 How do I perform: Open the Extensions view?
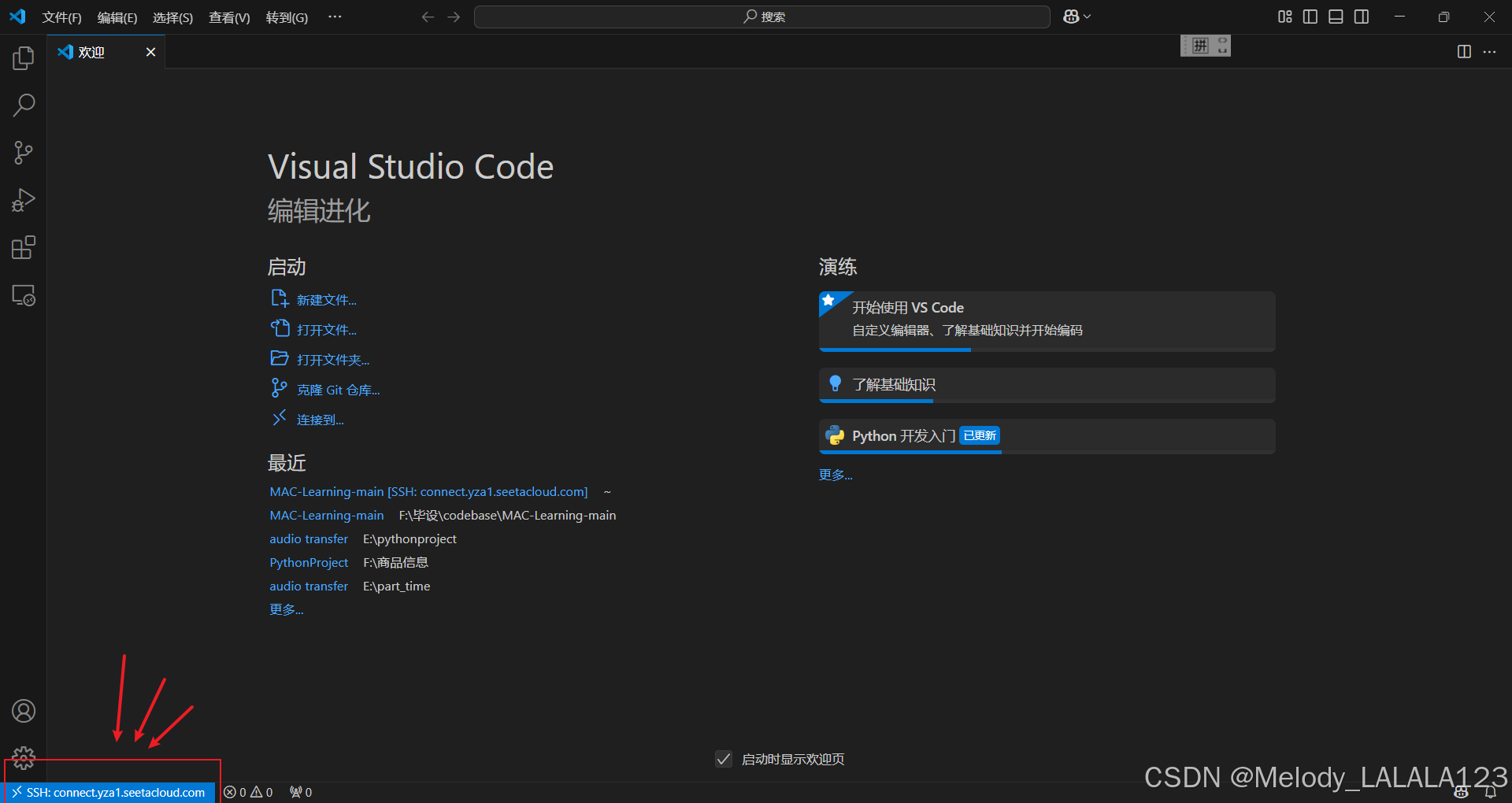[x=24, y=248]
